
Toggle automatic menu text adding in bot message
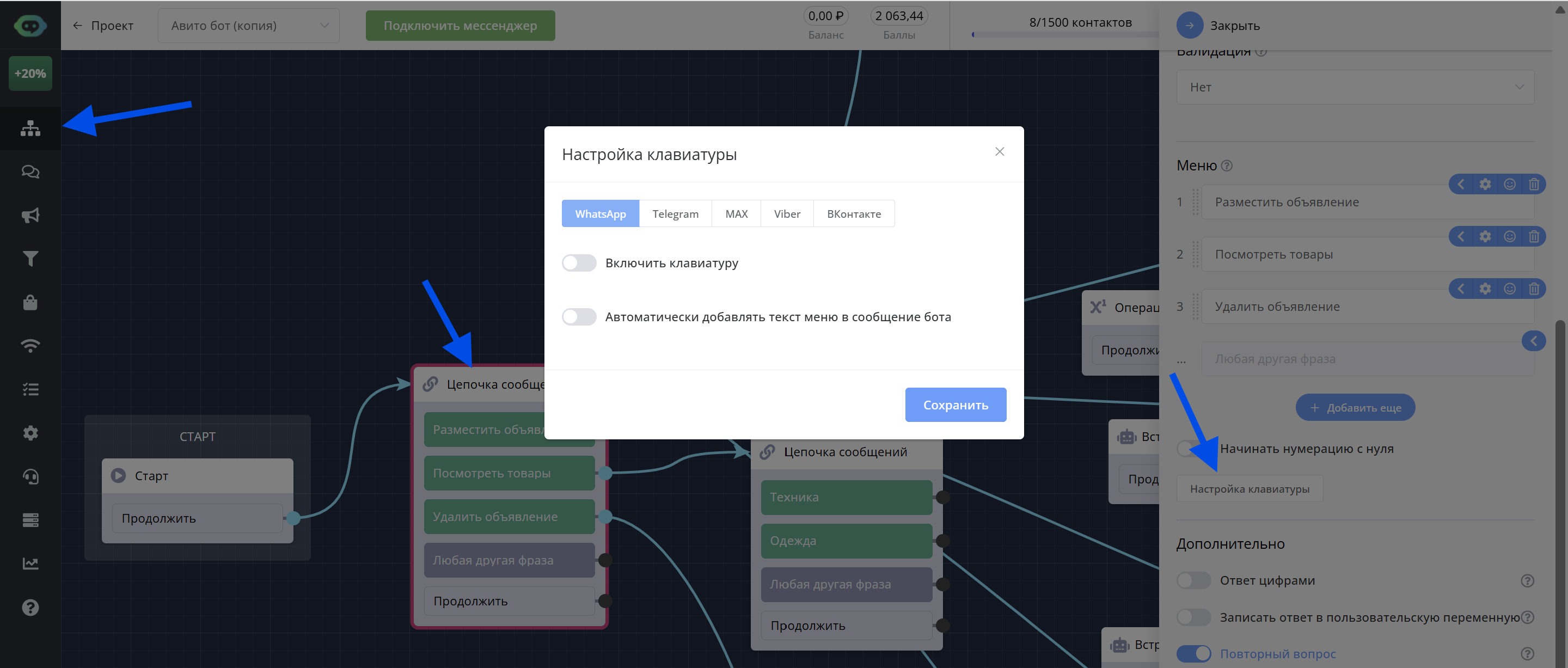(x=579, y=317)
